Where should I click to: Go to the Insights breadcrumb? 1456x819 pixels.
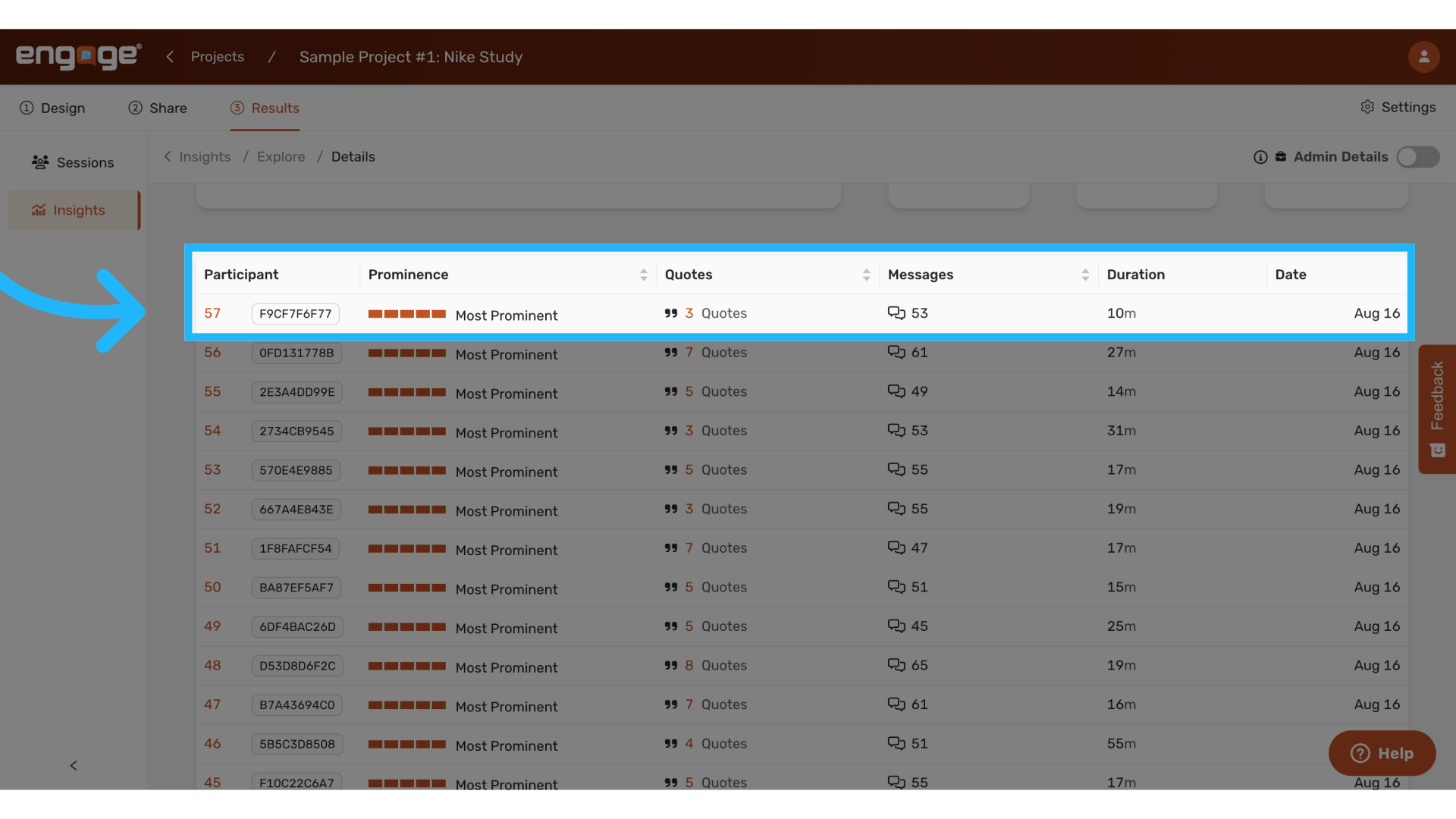(x=205, y=156)
